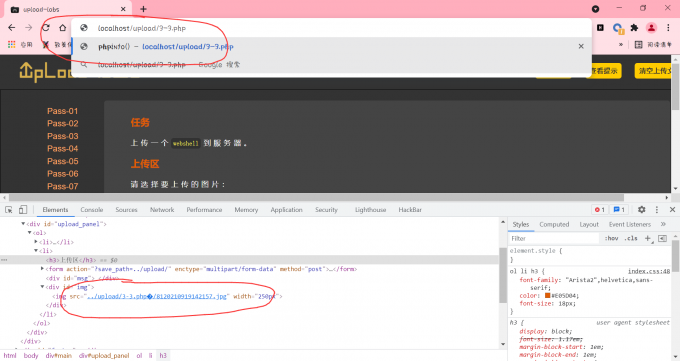Open the DevTools three-dot customize menu
The image size is (680, 361).
click(x=657, y=210)
